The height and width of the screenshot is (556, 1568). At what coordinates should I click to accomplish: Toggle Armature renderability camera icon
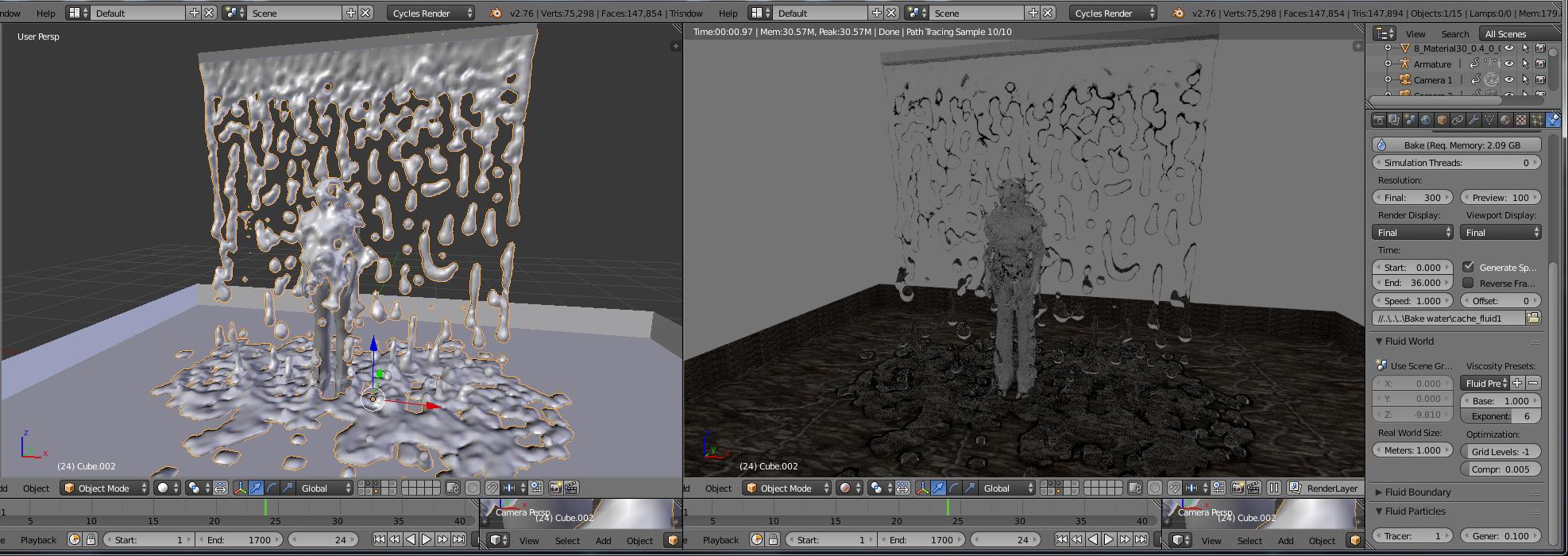pos(1540,64)
